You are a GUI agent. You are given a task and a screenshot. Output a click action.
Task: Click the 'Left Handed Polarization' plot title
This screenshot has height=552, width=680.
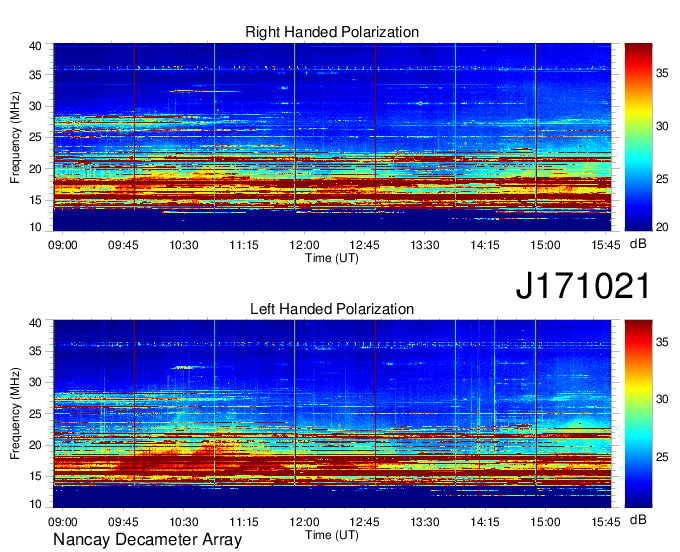(332, 309)
